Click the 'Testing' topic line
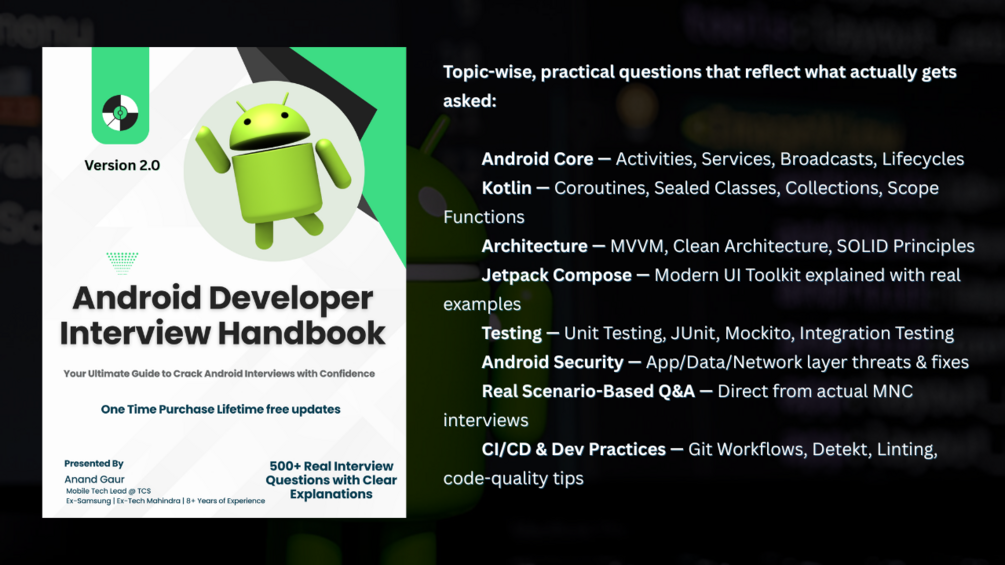The height and width of the screenshot is (565, 1005). coord(717,333)
